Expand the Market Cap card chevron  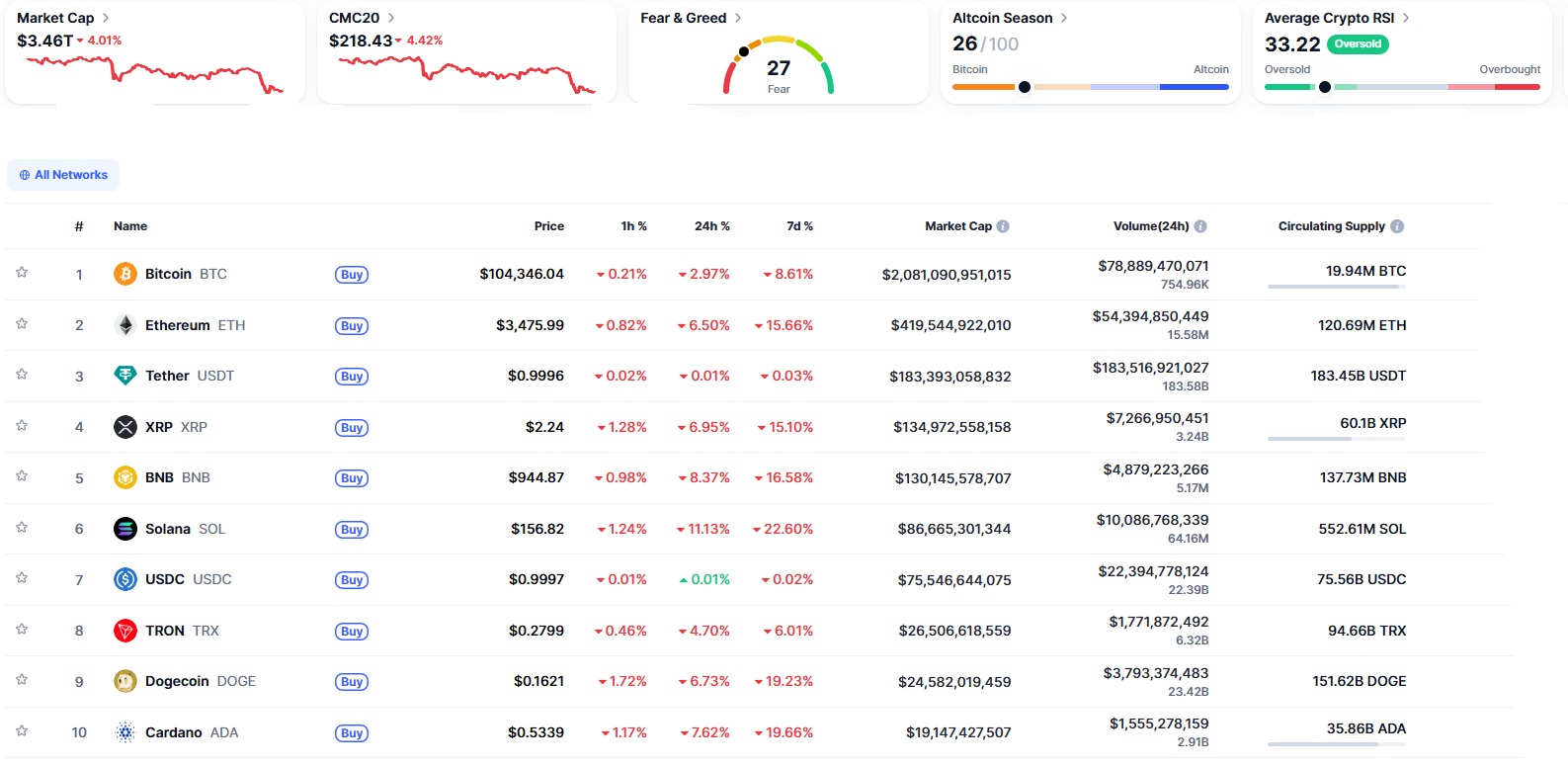coord(106,18)
